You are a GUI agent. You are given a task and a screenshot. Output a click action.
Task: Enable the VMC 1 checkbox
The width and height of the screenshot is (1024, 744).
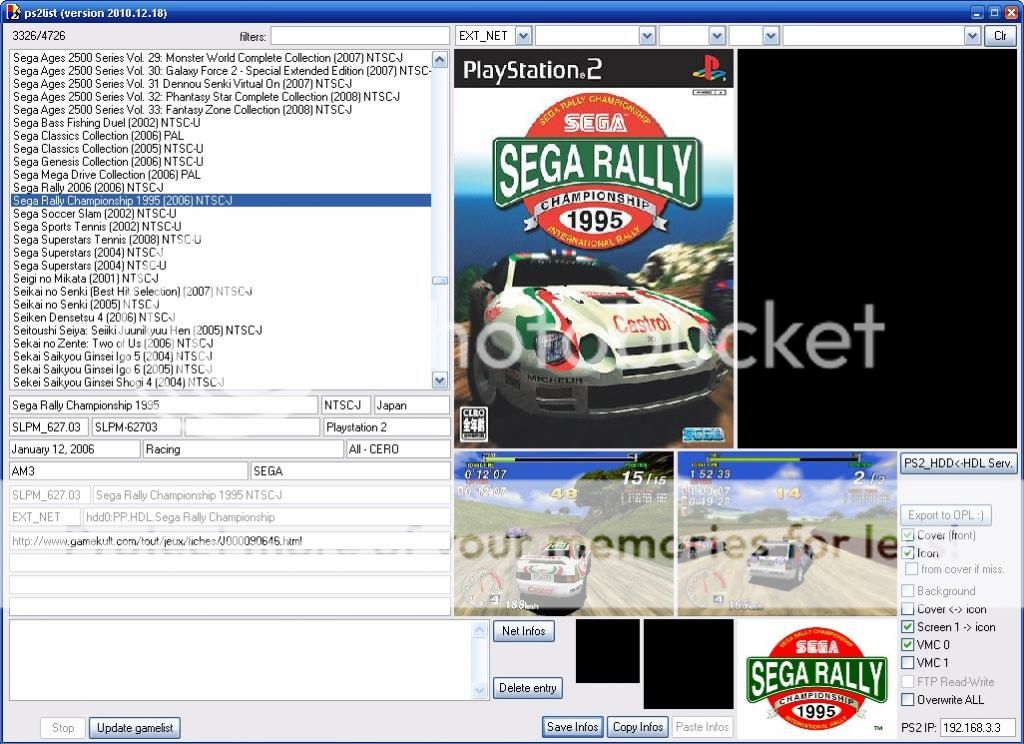(x=910, y=663)
